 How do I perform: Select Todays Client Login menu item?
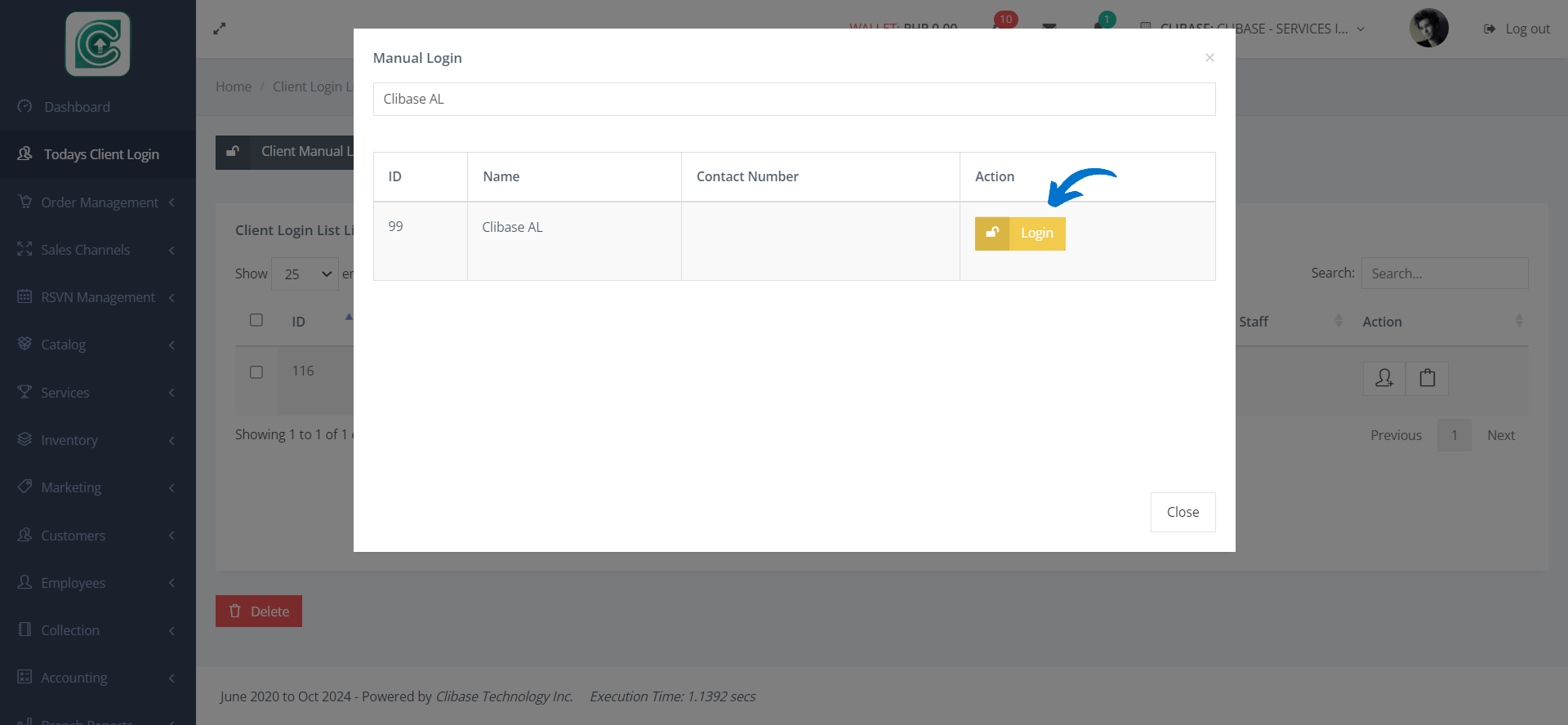coord(100,154)
